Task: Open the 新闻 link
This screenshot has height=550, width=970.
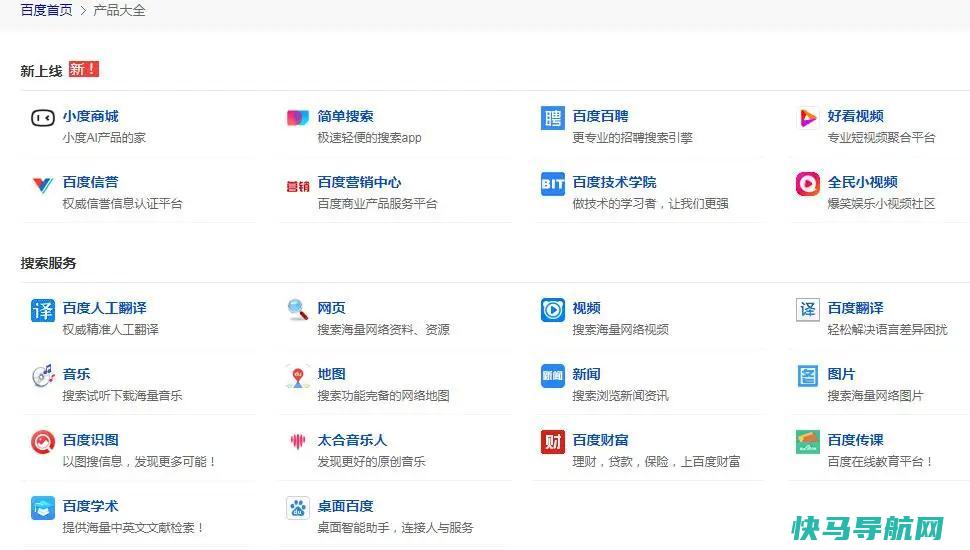Action: pos(586,374)
